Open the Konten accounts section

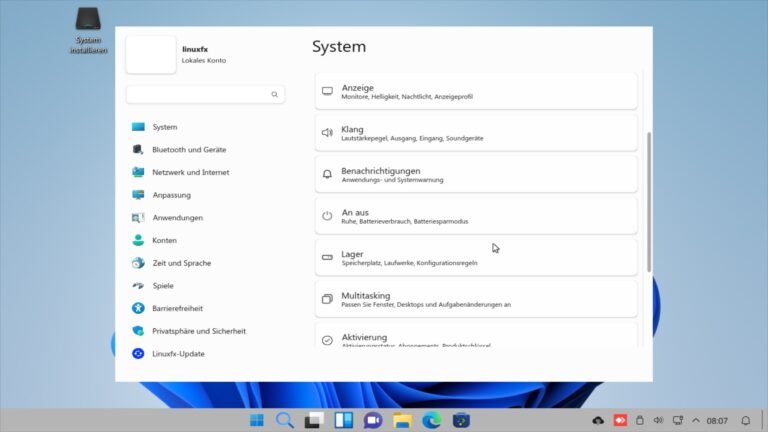[164, 241]
